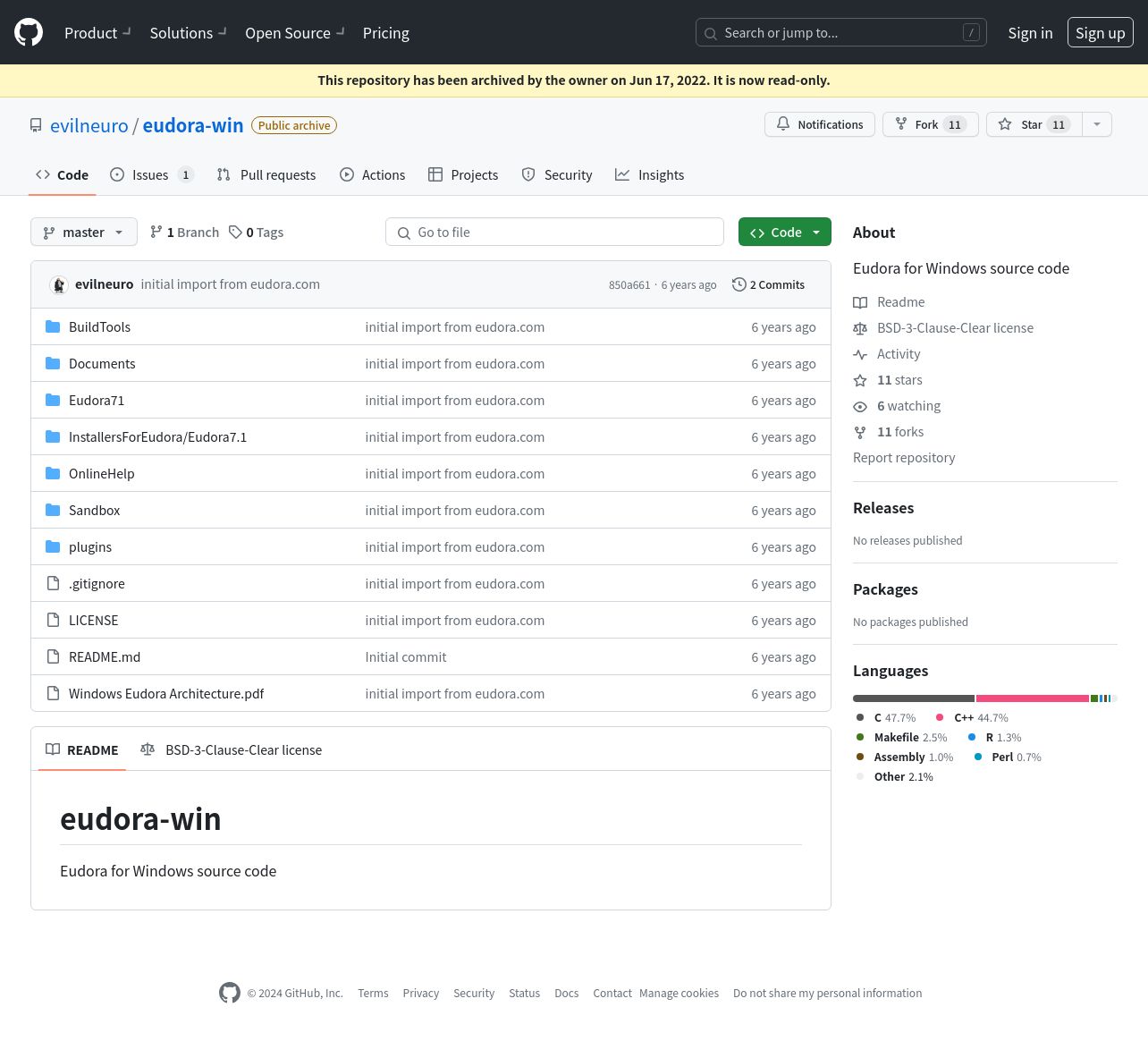View the Insights tab
Screen dimensions: 1148x1041
coord(650,174)
